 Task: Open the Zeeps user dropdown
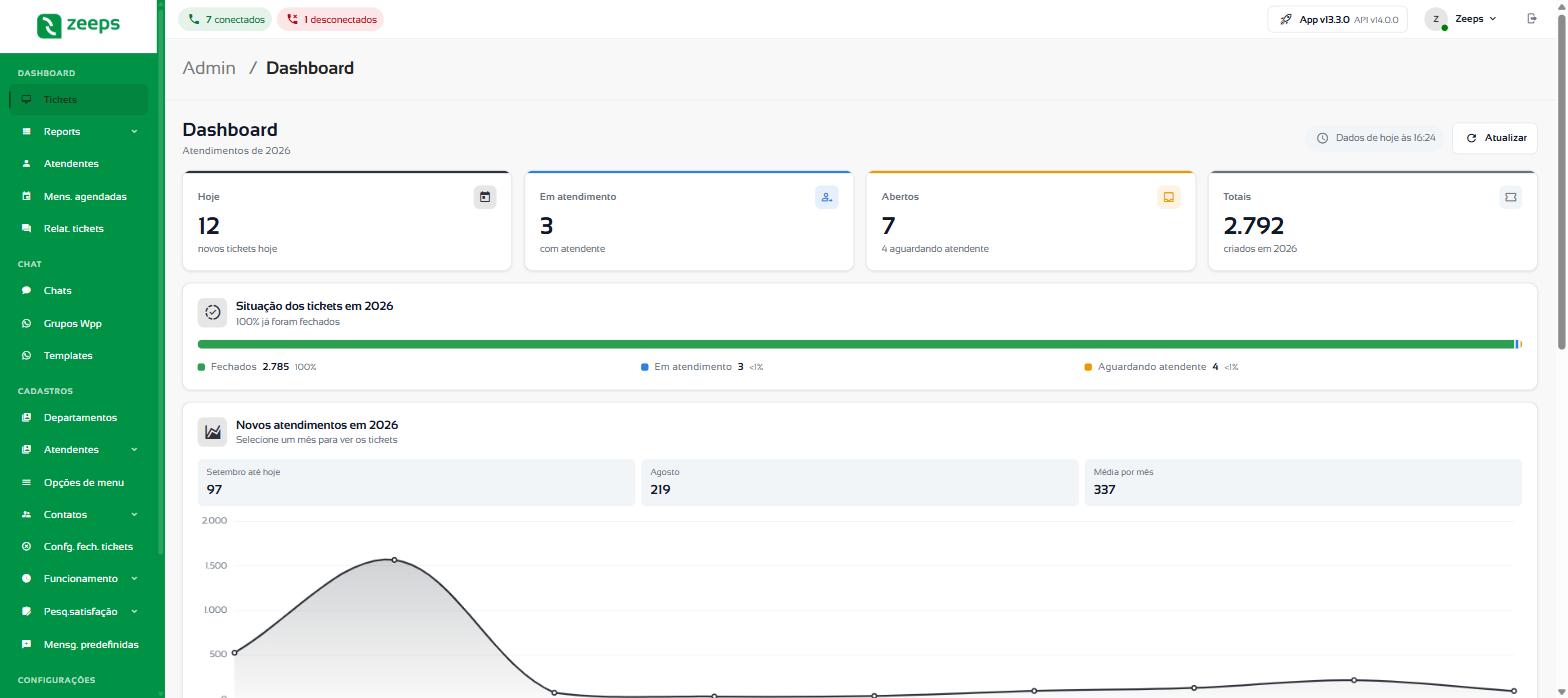1476,19
